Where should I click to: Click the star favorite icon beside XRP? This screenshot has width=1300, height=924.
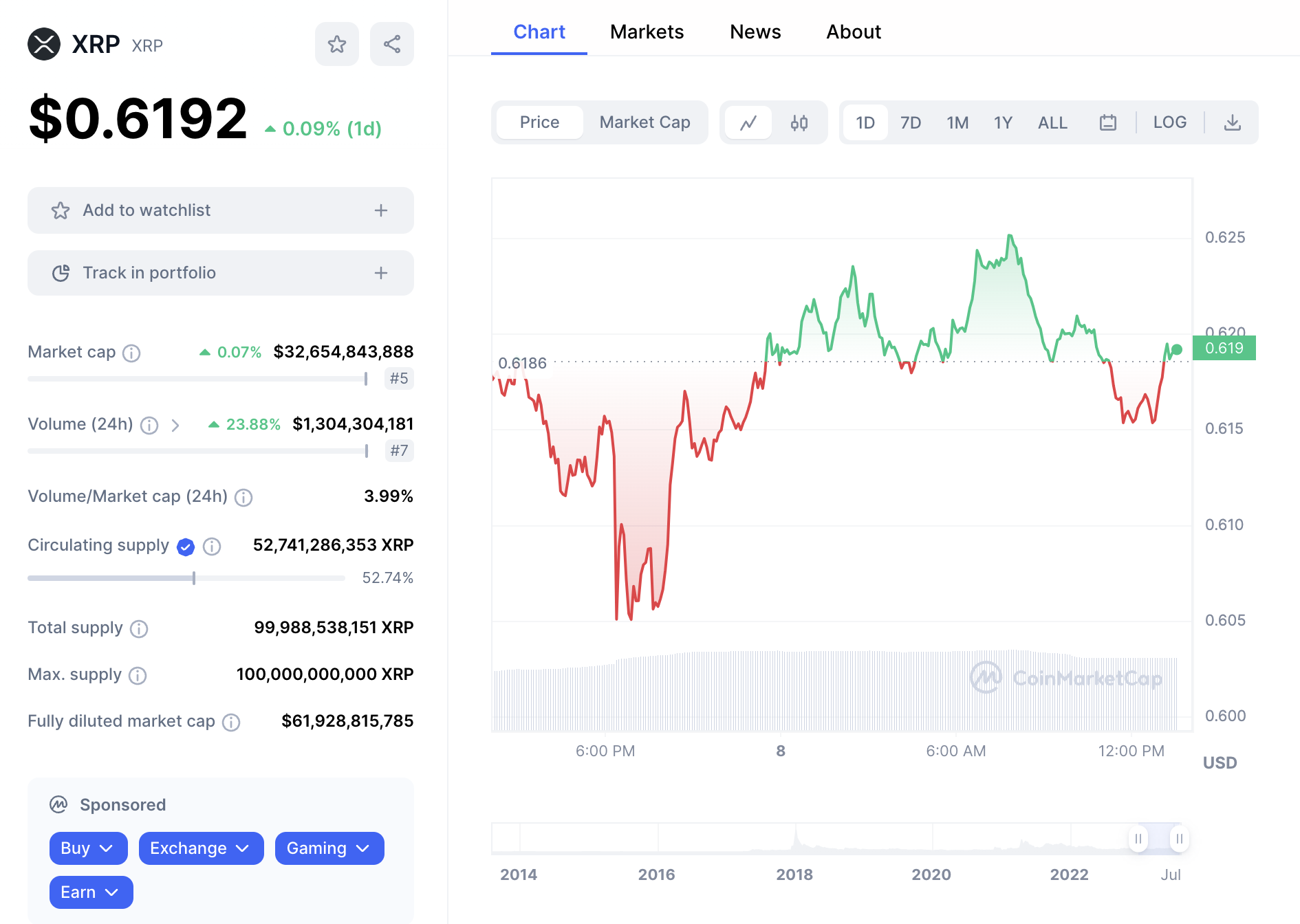(x=337, y=45)
